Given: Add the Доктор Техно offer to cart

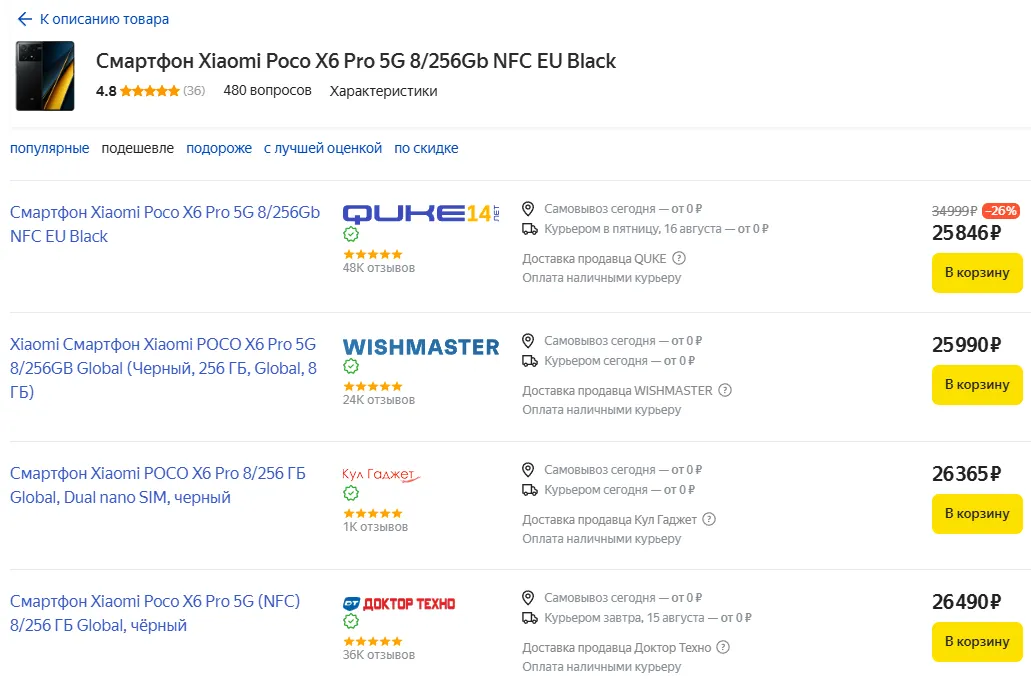Looking at the screenshot, I should [977, 641].
